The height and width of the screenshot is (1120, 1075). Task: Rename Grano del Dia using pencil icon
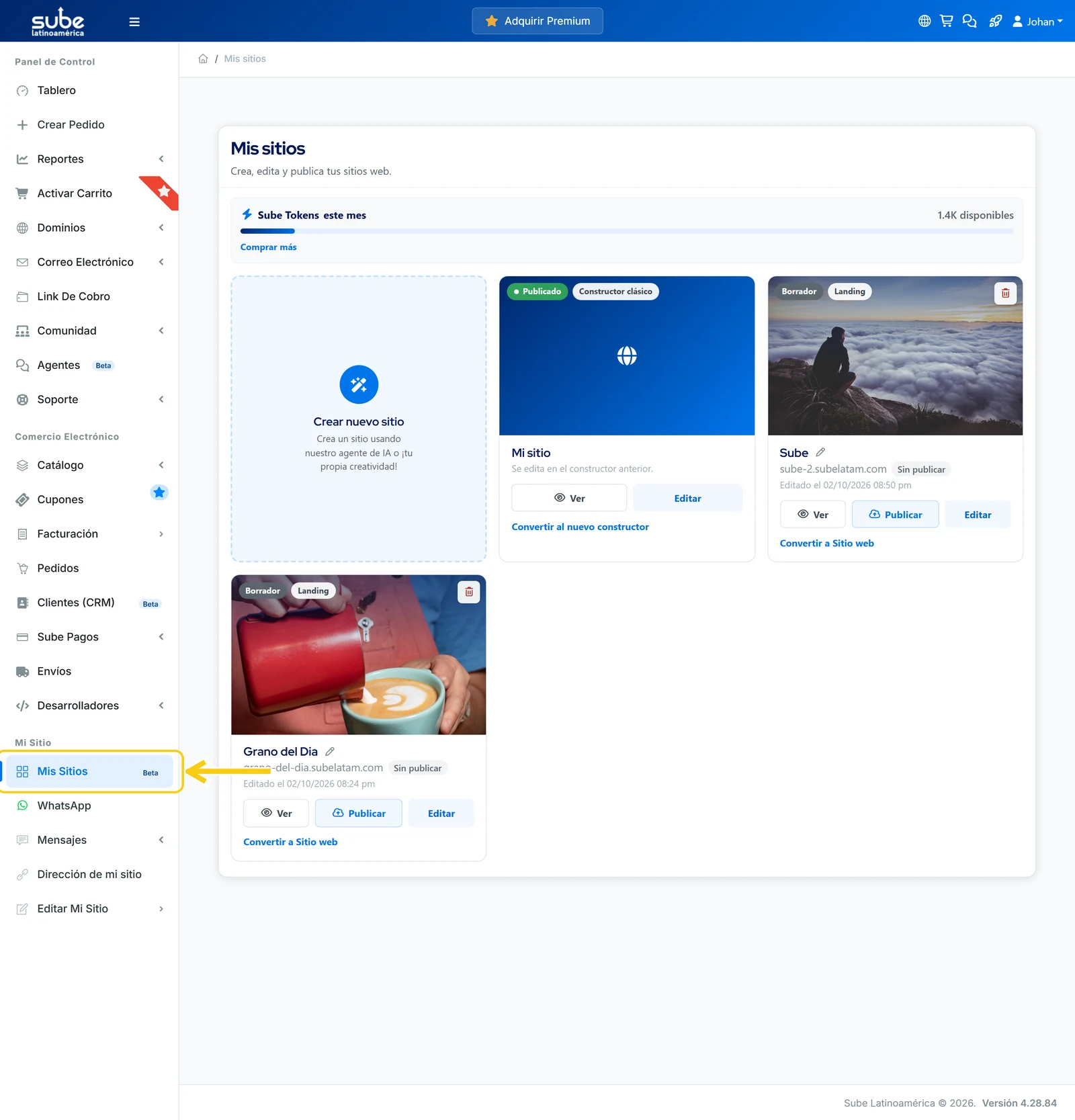(x=330, y=751)
